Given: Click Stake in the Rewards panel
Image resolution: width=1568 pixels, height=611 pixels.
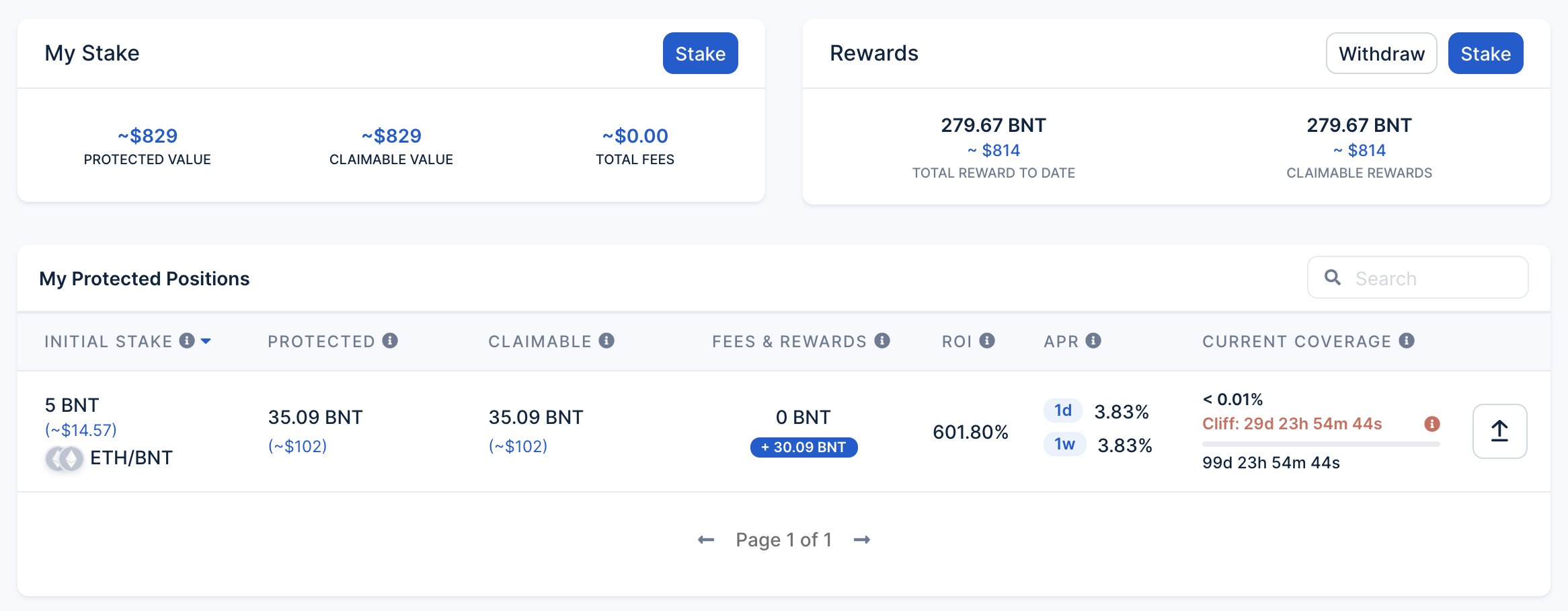Looking at the screenshot, I should [x=1485, y=53].
